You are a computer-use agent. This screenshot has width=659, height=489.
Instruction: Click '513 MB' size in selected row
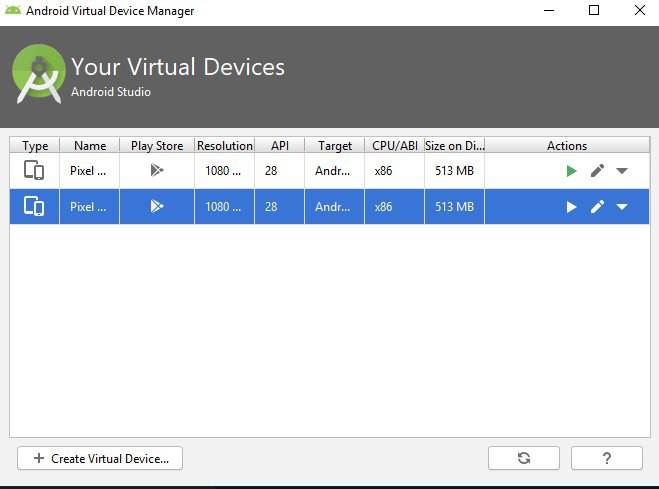[x=455, y=207]
